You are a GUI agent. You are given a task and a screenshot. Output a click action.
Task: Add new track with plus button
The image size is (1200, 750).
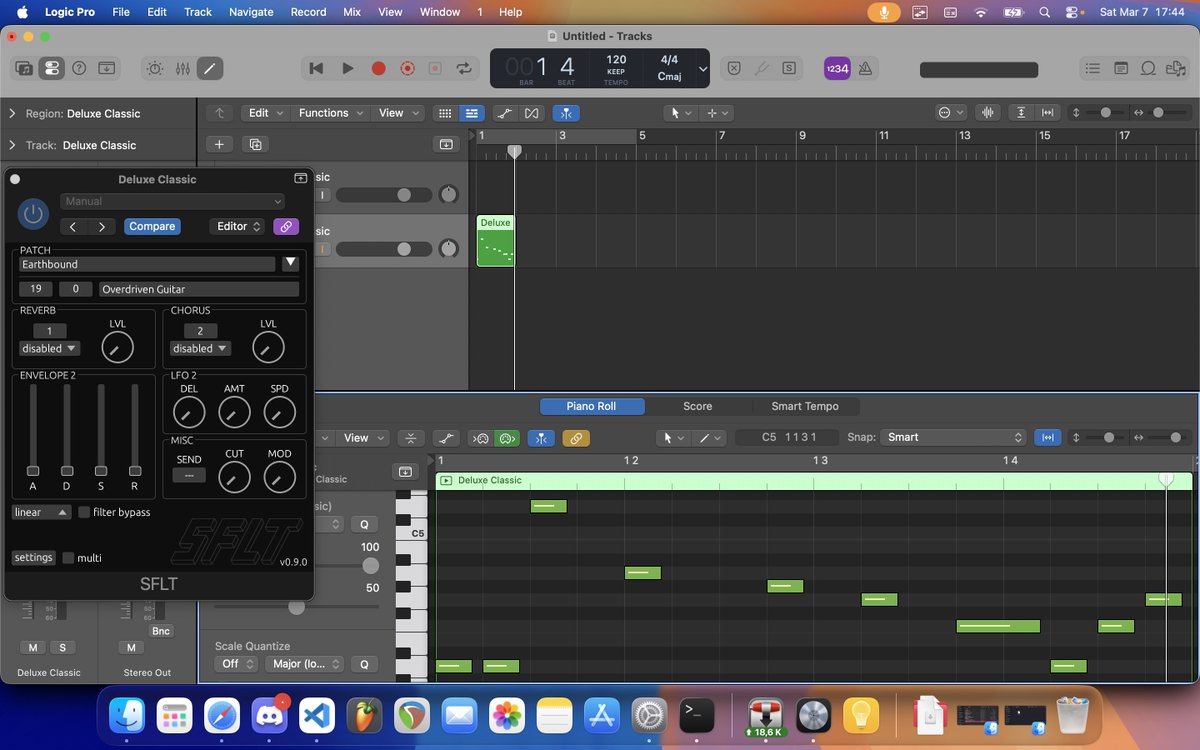pos(219,145)
